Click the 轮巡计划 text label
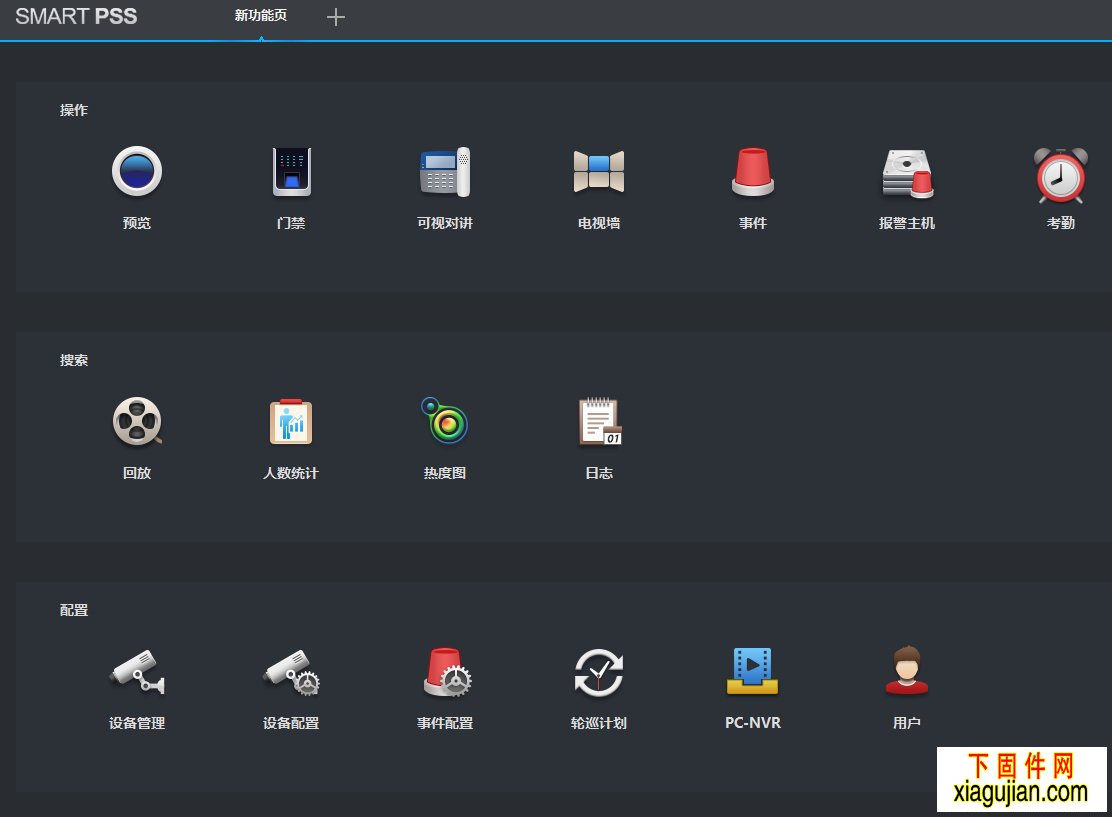This screenshot has height=817, width=1112. 599,723
